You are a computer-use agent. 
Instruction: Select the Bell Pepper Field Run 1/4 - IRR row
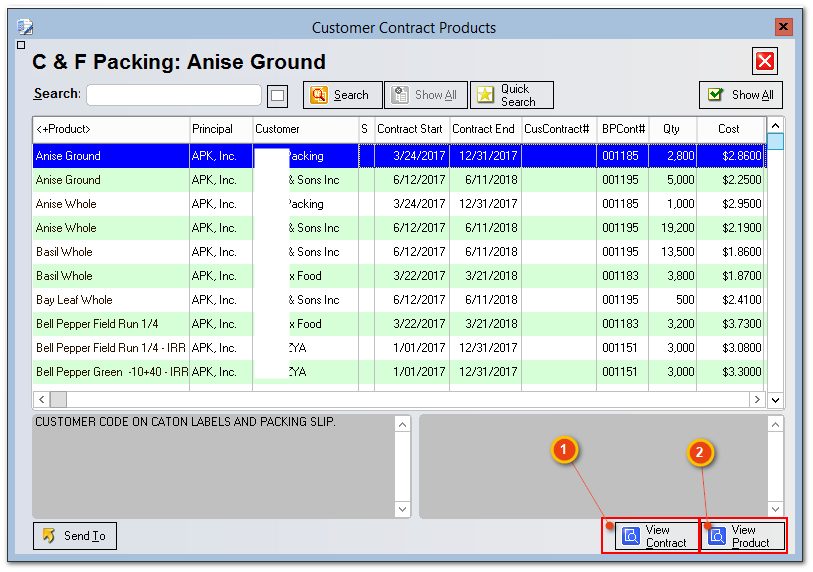(399, 347)
